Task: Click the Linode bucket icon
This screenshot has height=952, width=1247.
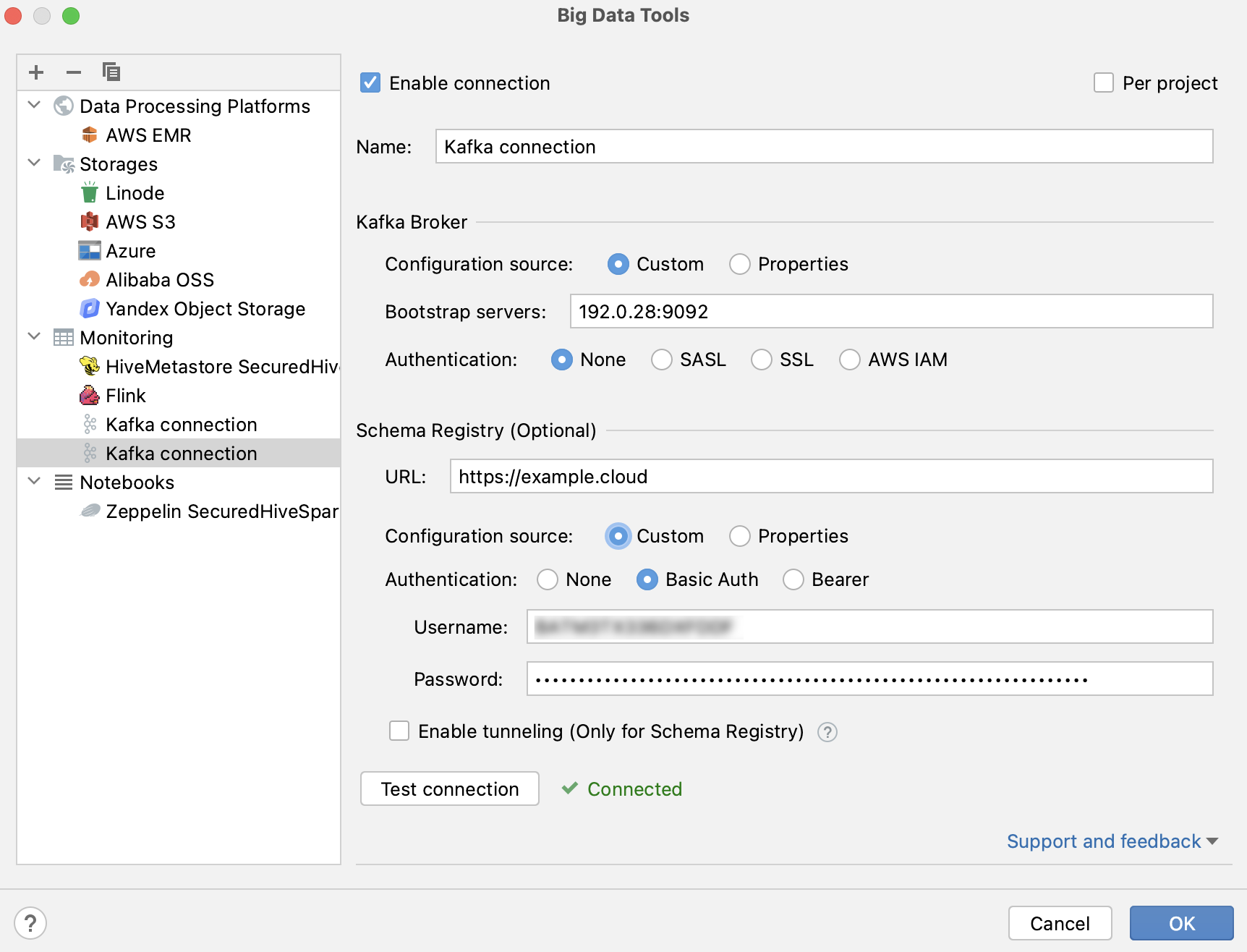Action: click(x=90, y=193)
